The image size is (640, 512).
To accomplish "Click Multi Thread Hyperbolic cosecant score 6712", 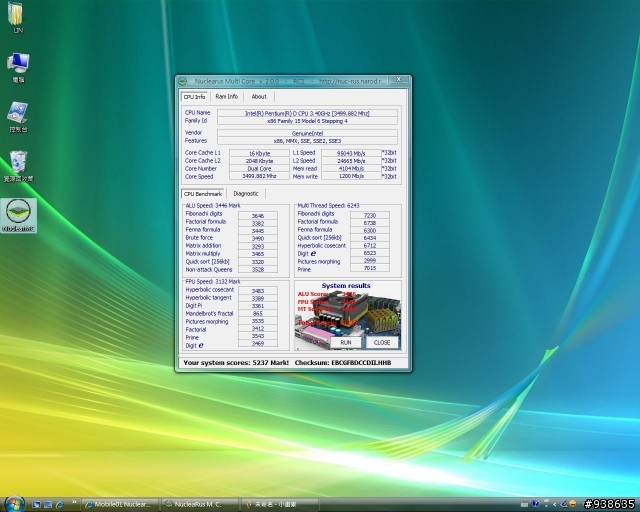I will pos(370,245).
